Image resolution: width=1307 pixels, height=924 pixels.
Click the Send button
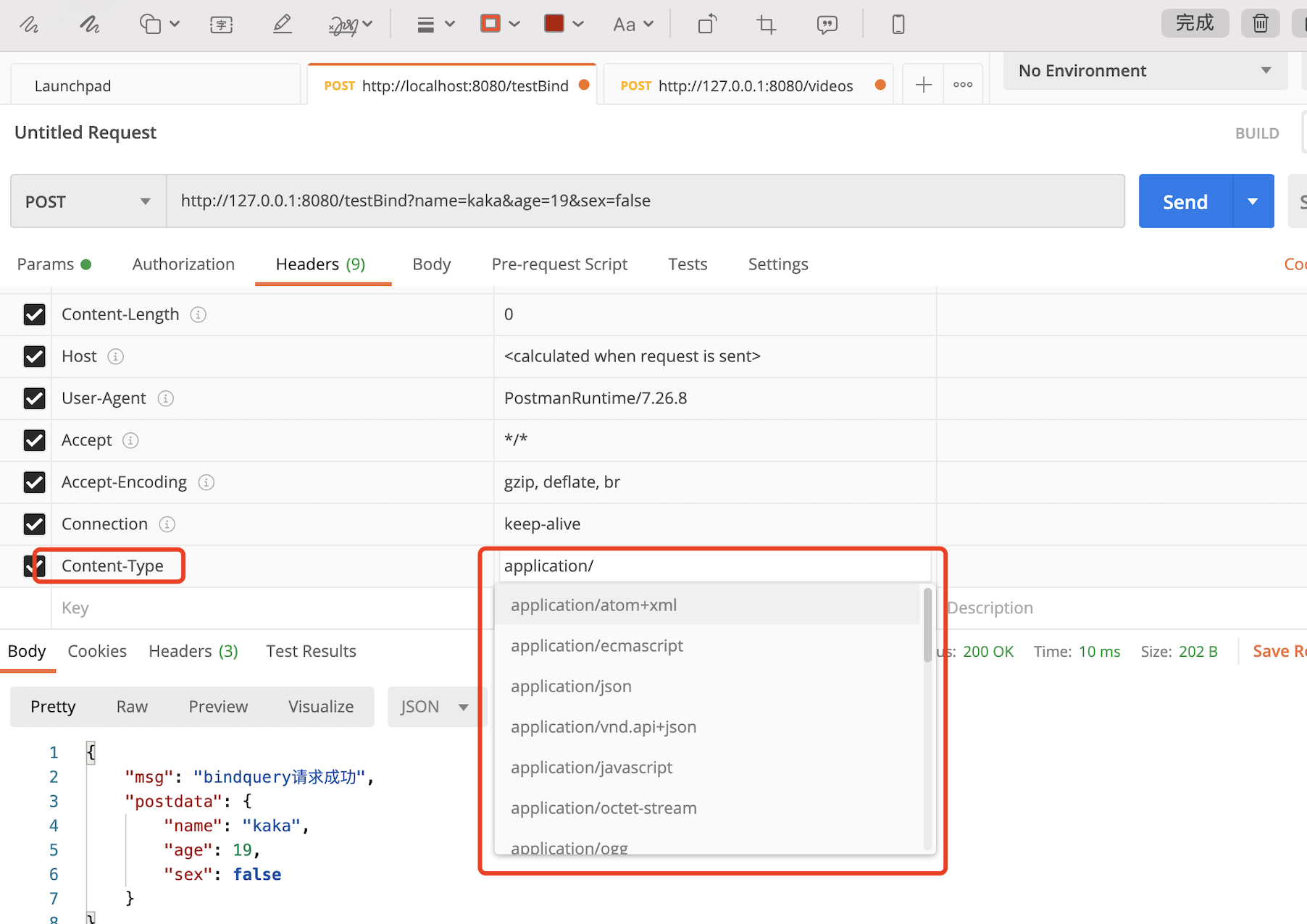[x=1184, y=201]
